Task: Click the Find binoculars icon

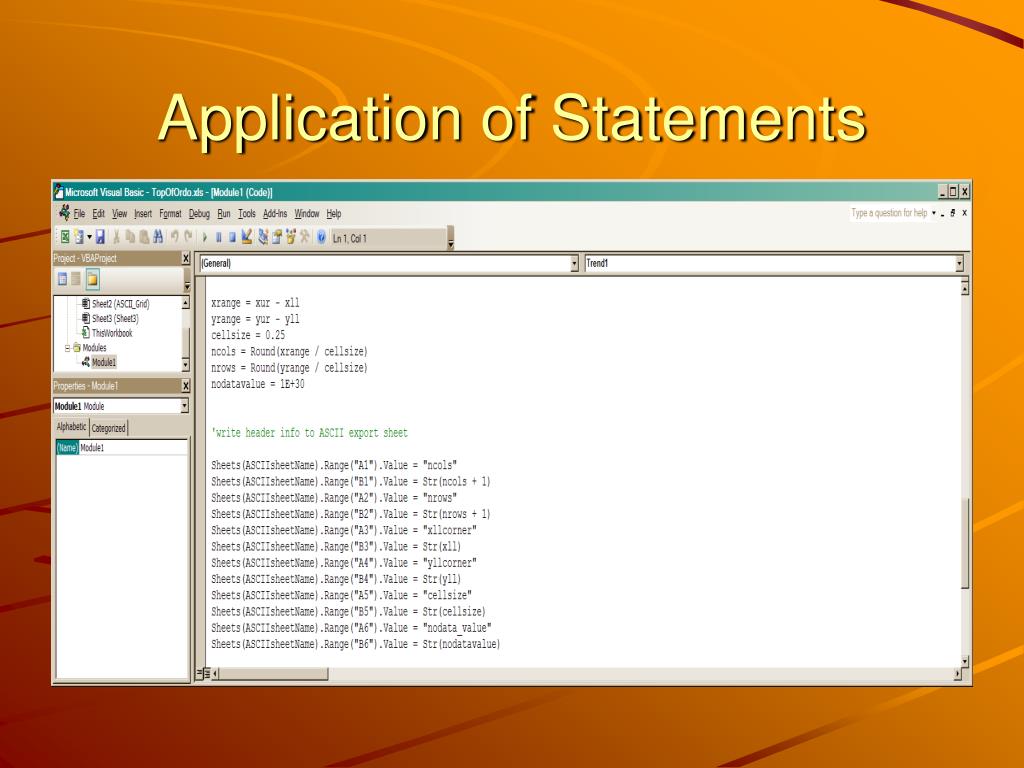Action: click(158, 237)
